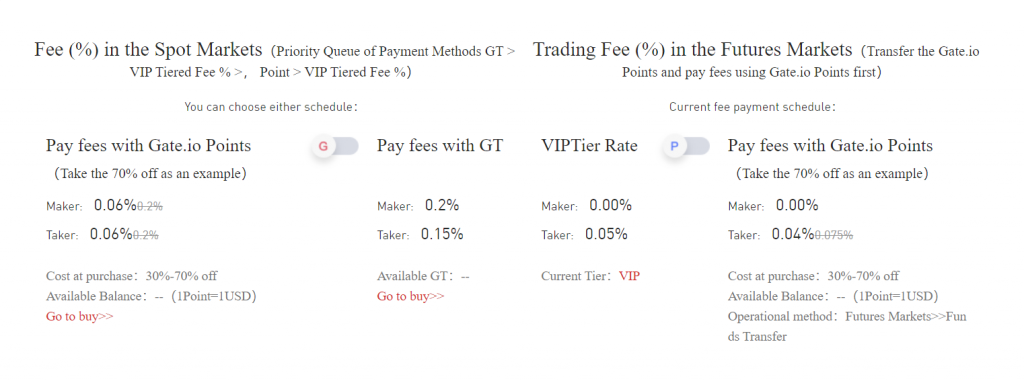Click the red G knob icon
1024x381 pixels.
coord(323,146)
